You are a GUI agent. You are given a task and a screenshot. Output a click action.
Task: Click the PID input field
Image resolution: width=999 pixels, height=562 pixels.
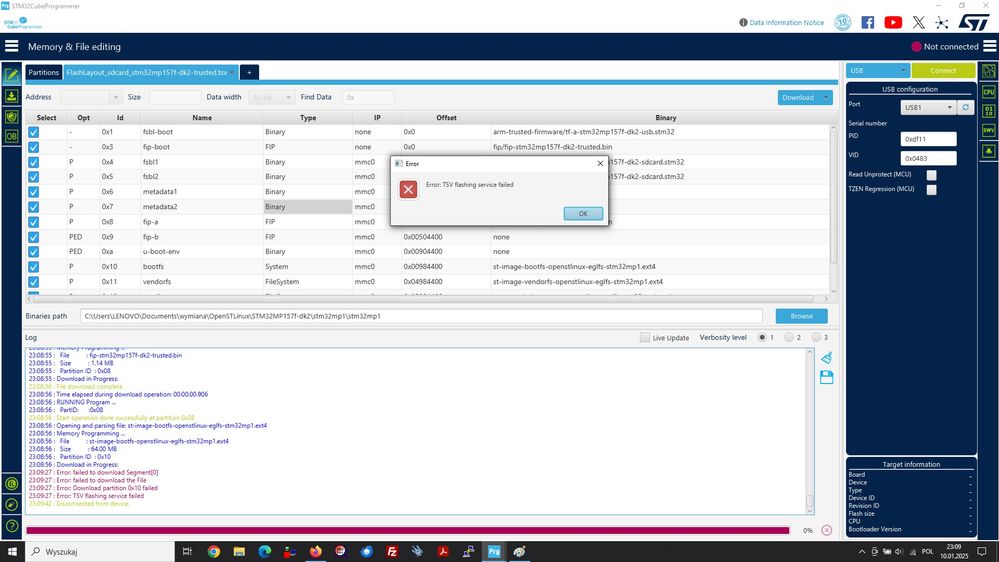[928, 139]
